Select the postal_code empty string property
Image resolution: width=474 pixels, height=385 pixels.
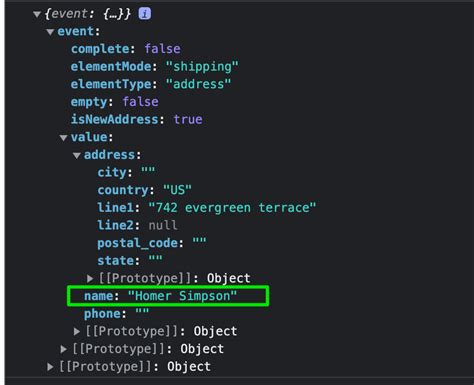tap(152, 243)
